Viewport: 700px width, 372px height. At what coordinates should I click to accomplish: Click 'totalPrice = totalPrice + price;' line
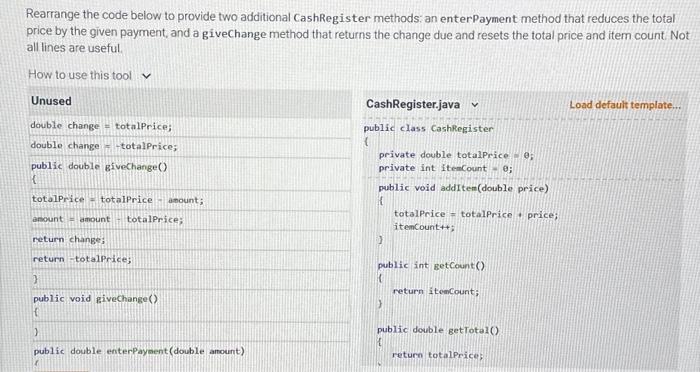coord(476,214)
